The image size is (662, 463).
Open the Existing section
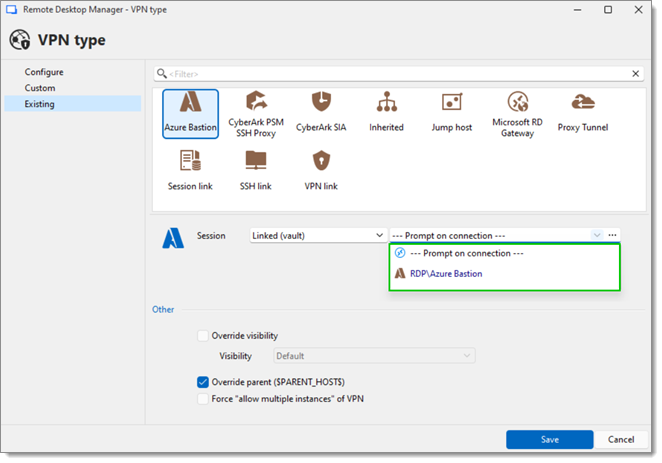[73, 104]
